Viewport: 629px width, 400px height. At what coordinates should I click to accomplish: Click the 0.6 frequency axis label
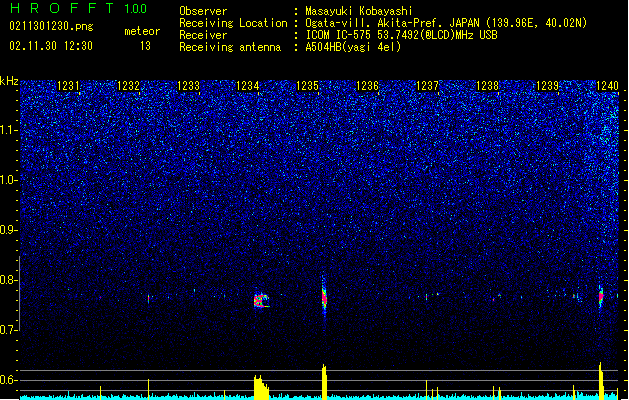[9, 380]
